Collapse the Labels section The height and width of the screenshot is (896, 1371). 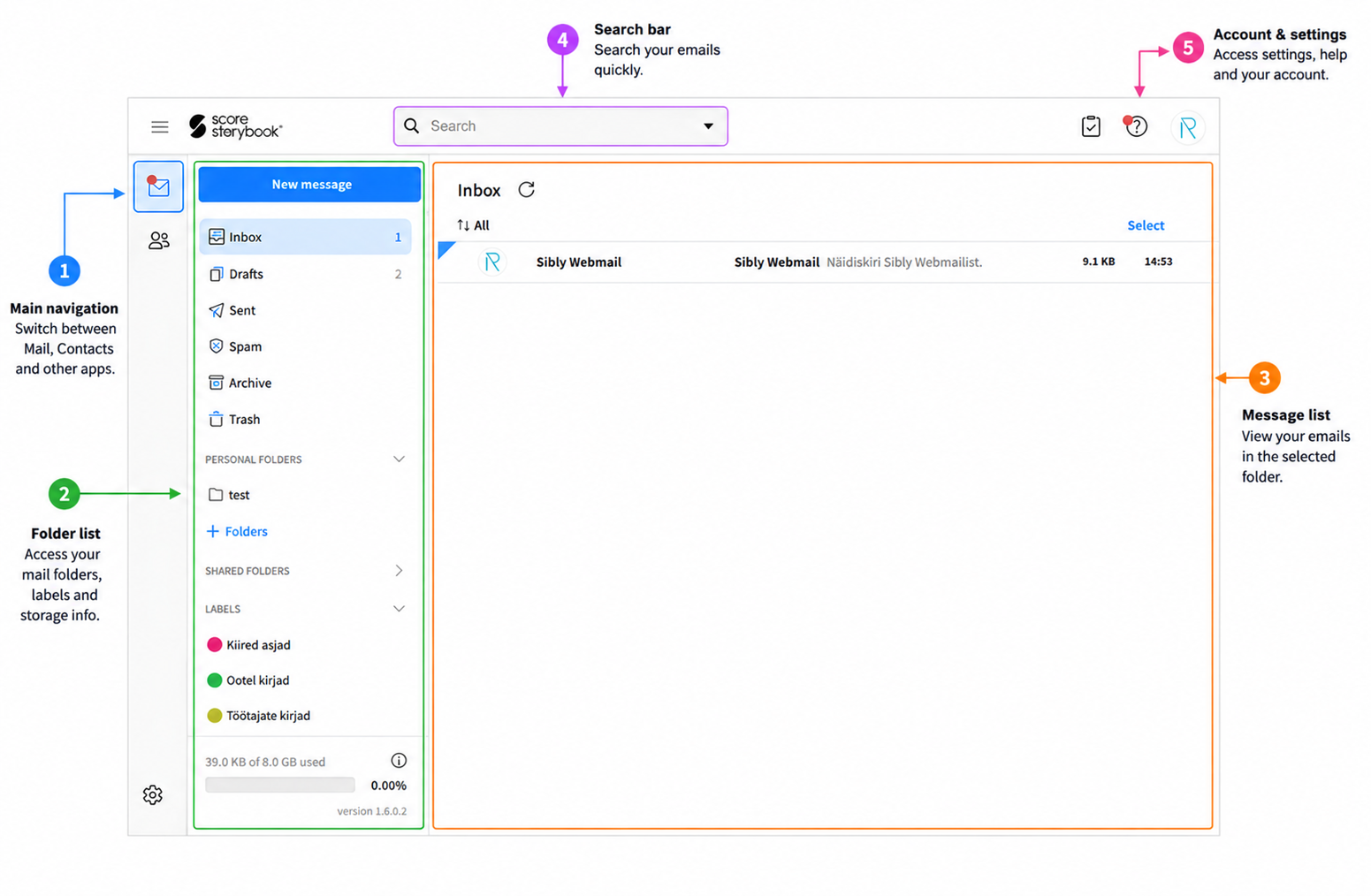click(399, 609)
